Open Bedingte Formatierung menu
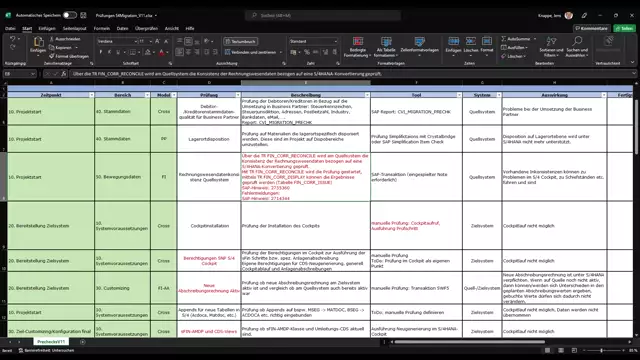640x360 pixels. coord(358,47)
